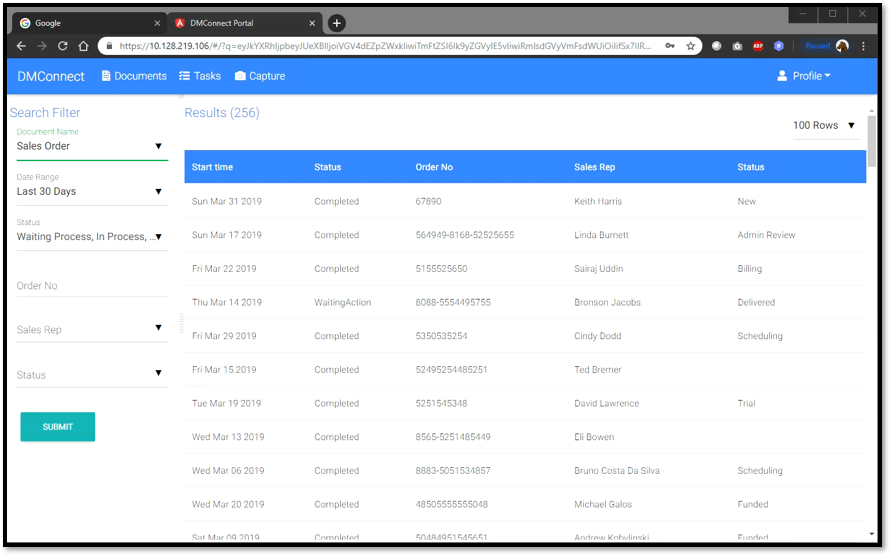The width and height of the screenshot is (891, 556).
Task: Open the Tasks list in navbar
Action: [x=200, y=76]
